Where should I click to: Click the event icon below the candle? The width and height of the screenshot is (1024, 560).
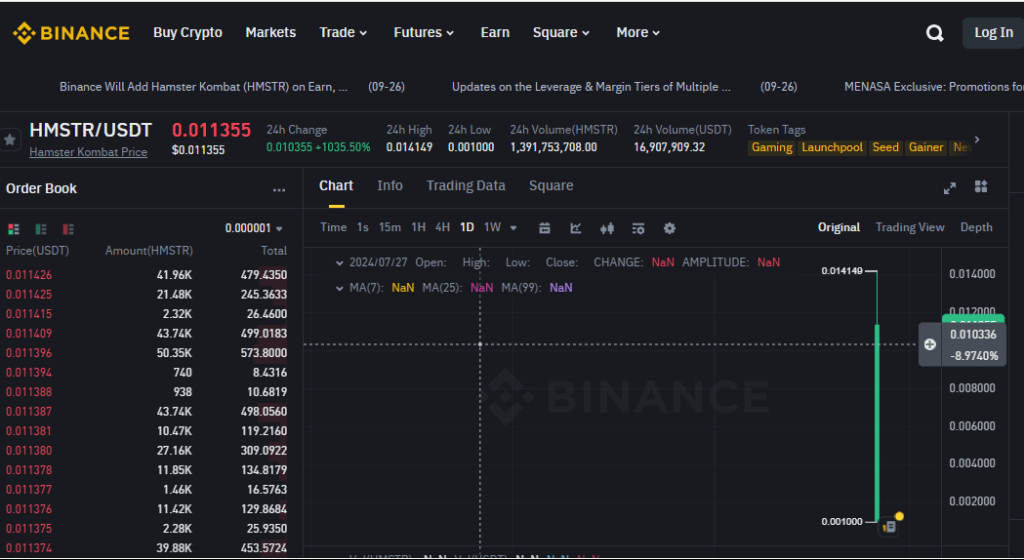tap(888, 526)
